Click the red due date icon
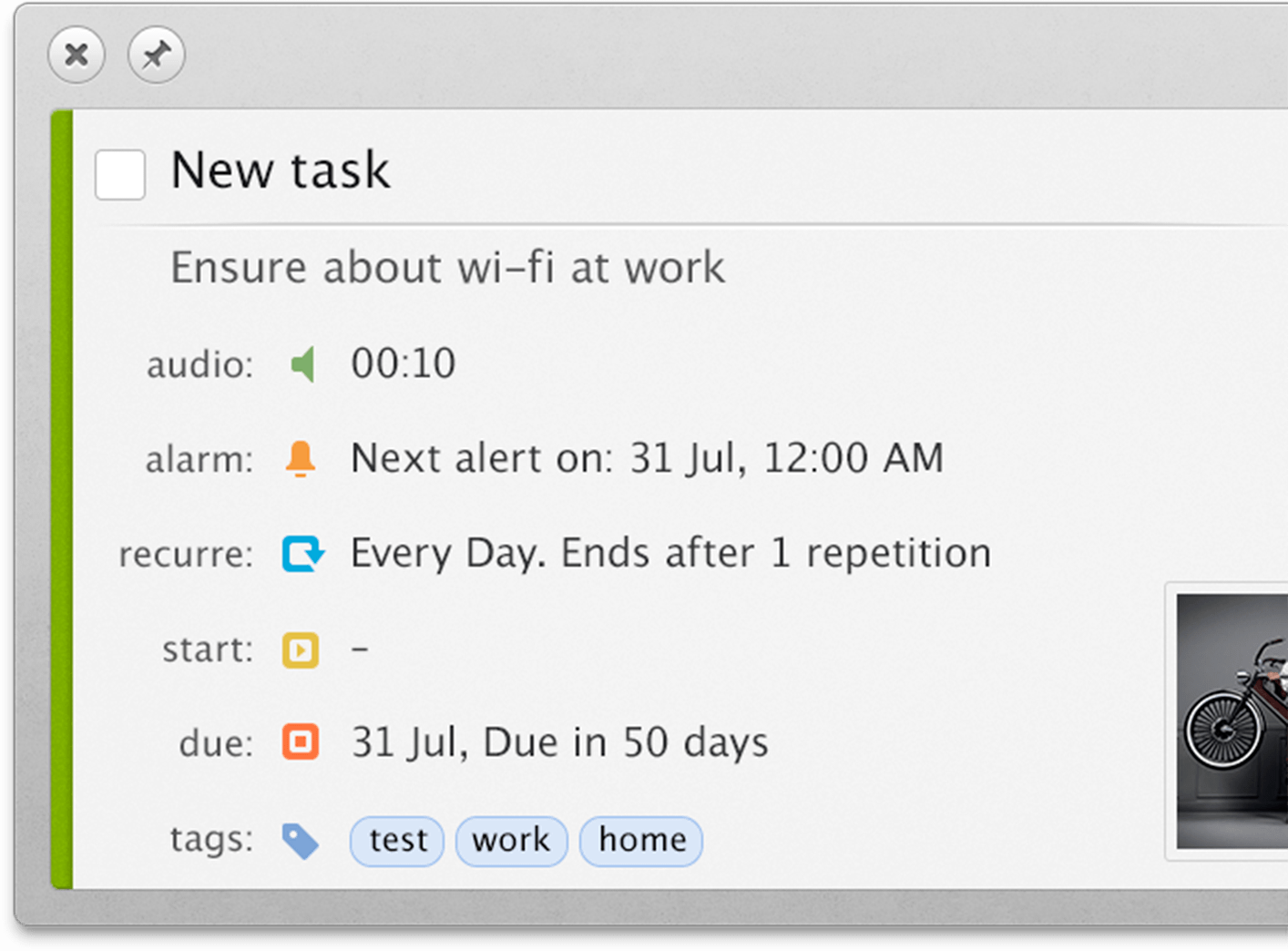 point(301,742)
